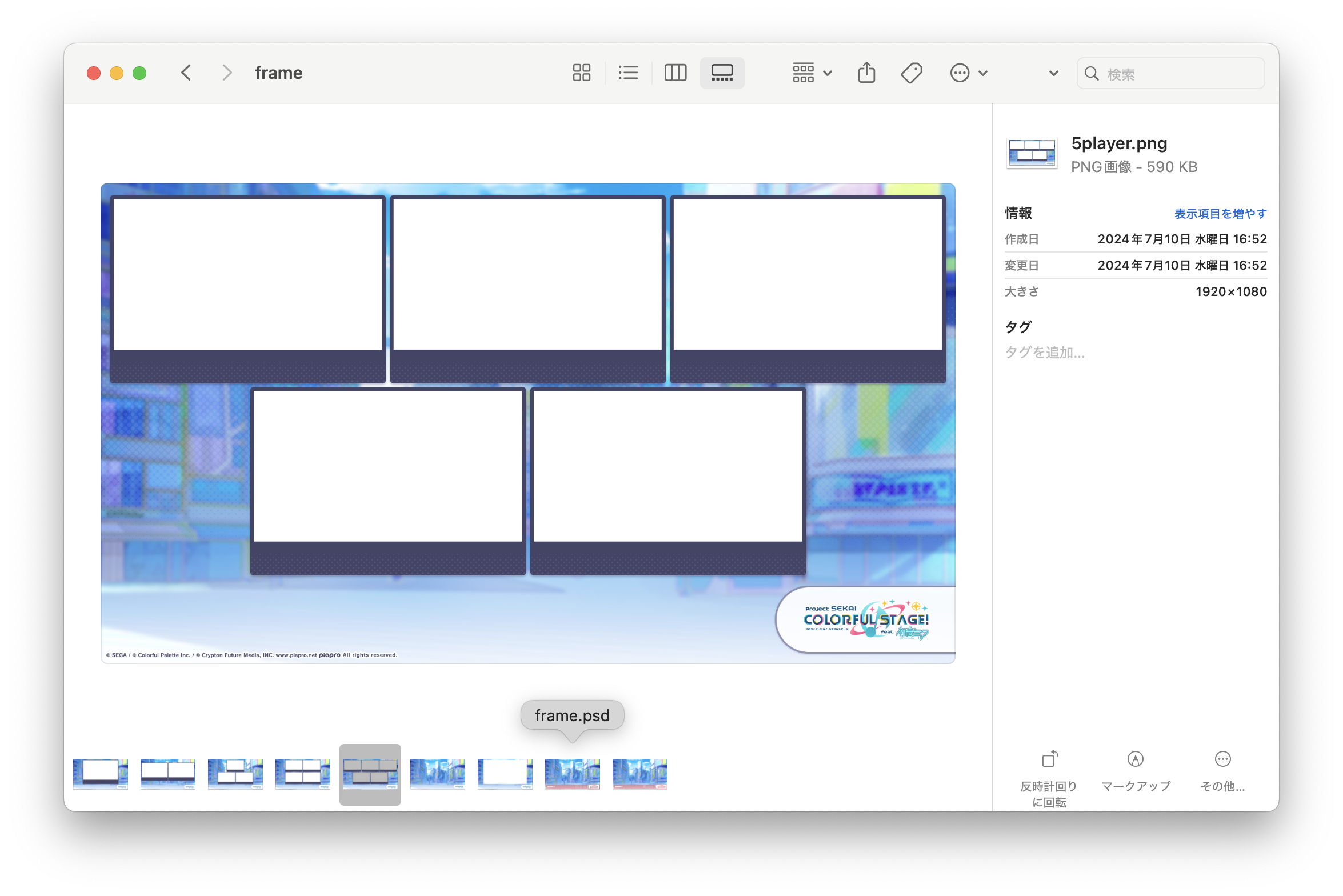Select the last thumbnail in filmstrip
This screenshot has height=896, width=1343.
pos(639,774)
